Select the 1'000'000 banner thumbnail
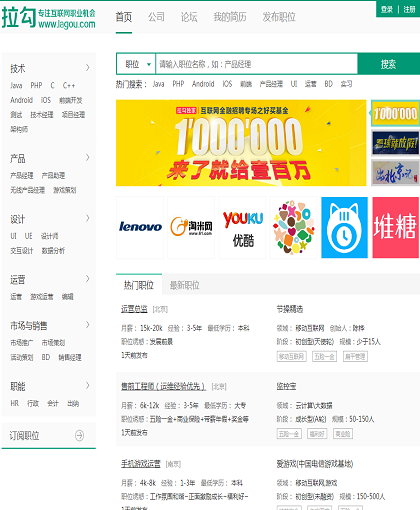 395,113
